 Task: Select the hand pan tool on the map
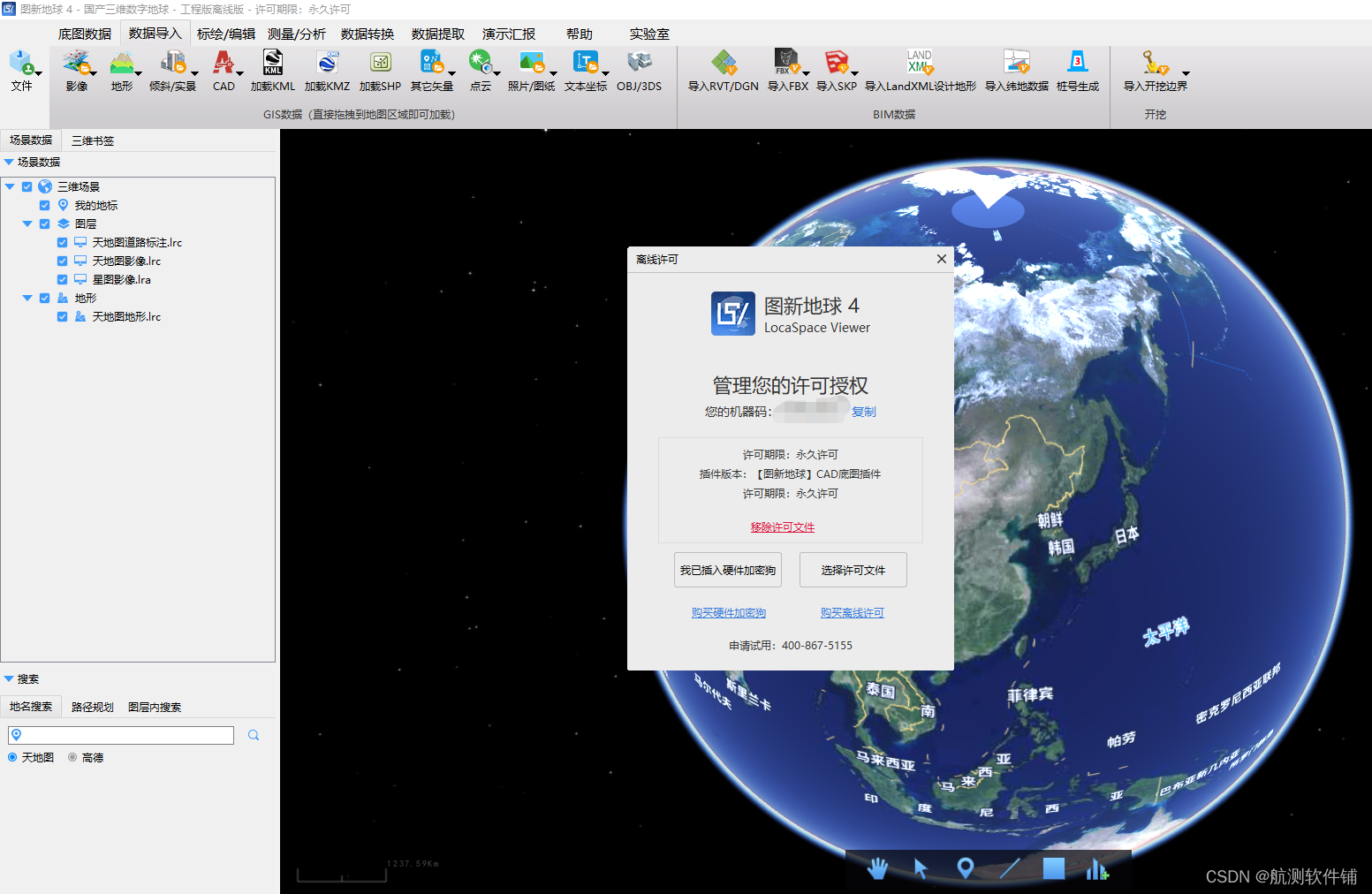pos(877,869)
